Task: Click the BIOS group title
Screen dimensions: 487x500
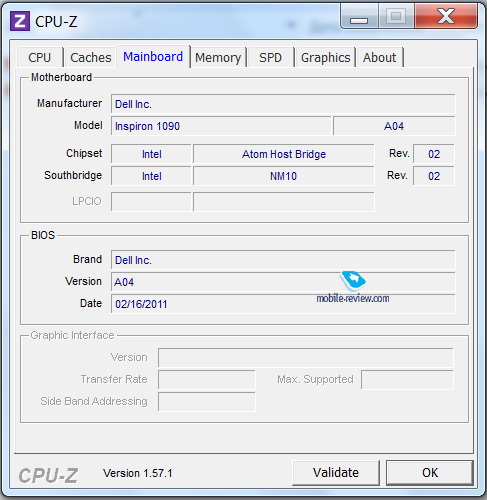Action: pos(43,235)
